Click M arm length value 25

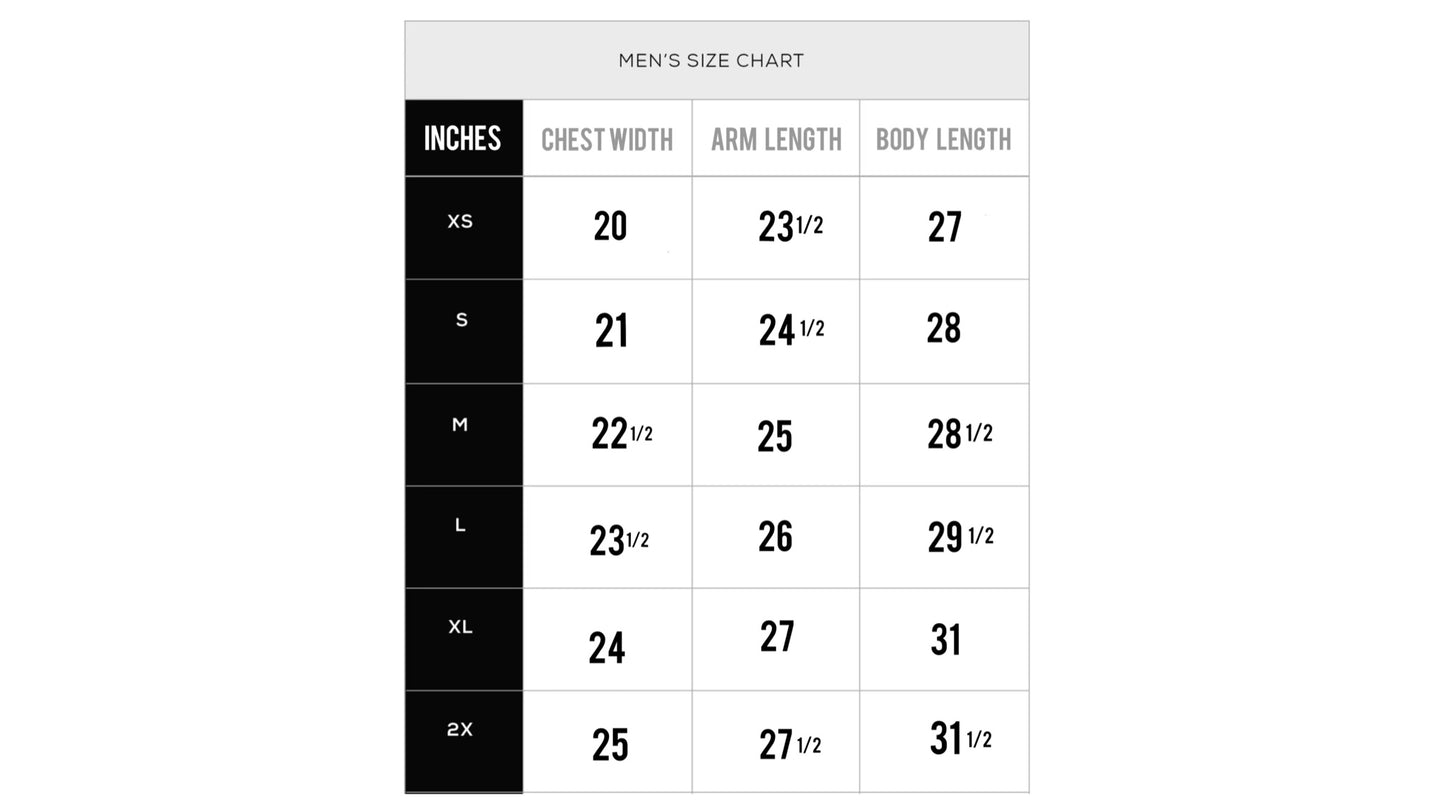[775, 436]
